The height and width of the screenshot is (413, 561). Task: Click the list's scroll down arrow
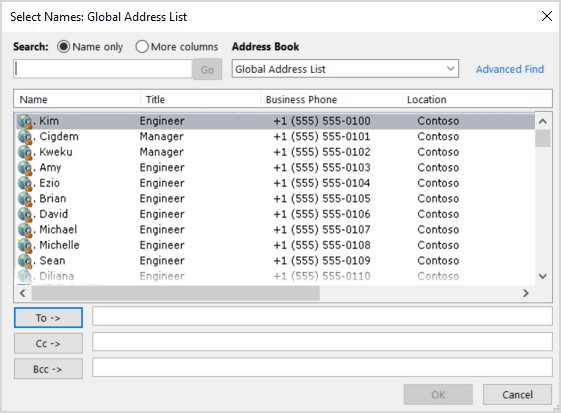[543, 276]
